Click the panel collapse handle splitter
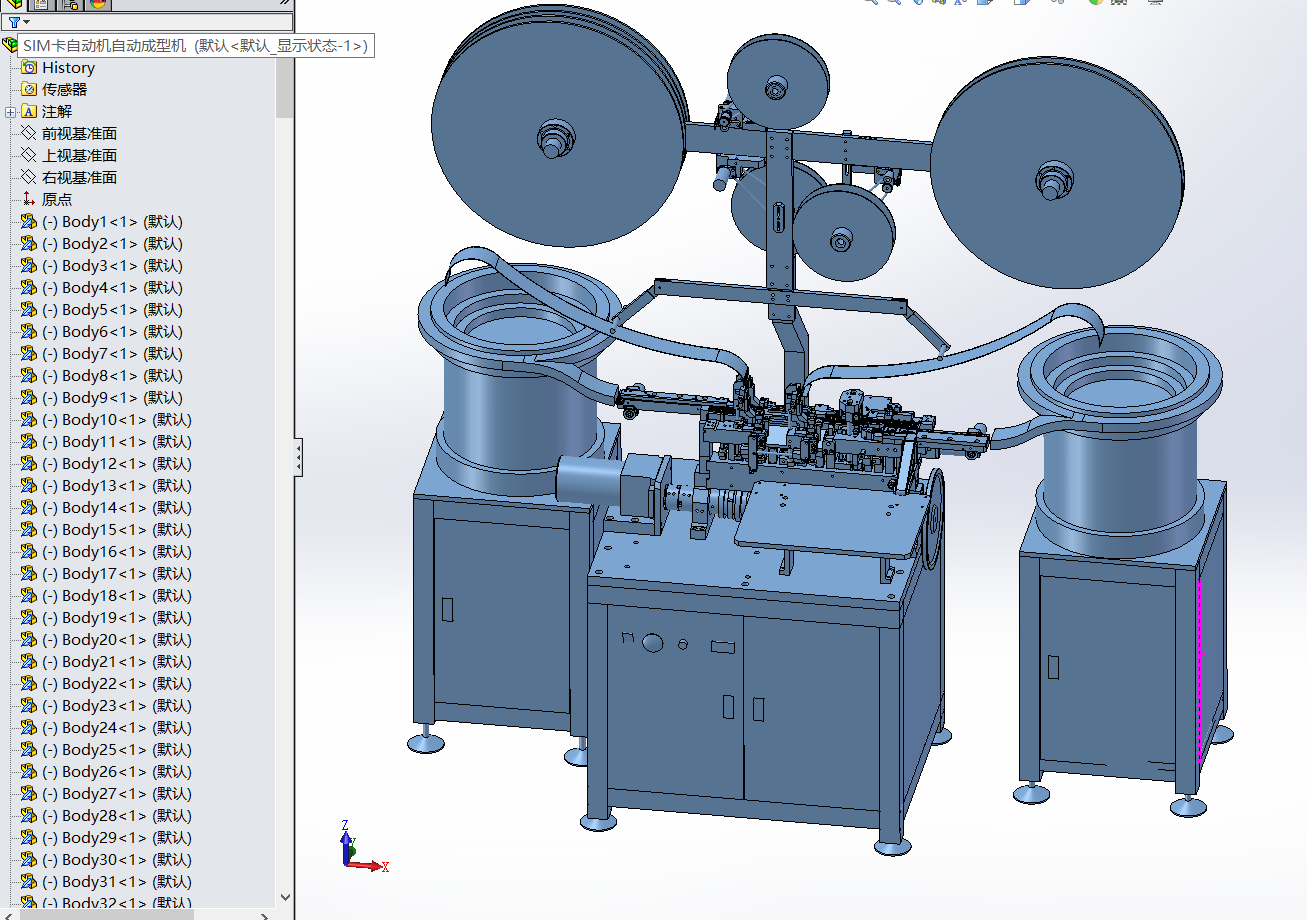Screen dimensions: 1307x920 (x=298, y=460)
